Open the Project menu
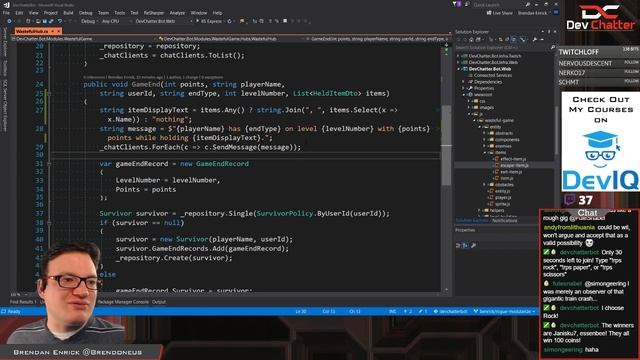Viewport: 640px width, 360px height. click(51, 13)
